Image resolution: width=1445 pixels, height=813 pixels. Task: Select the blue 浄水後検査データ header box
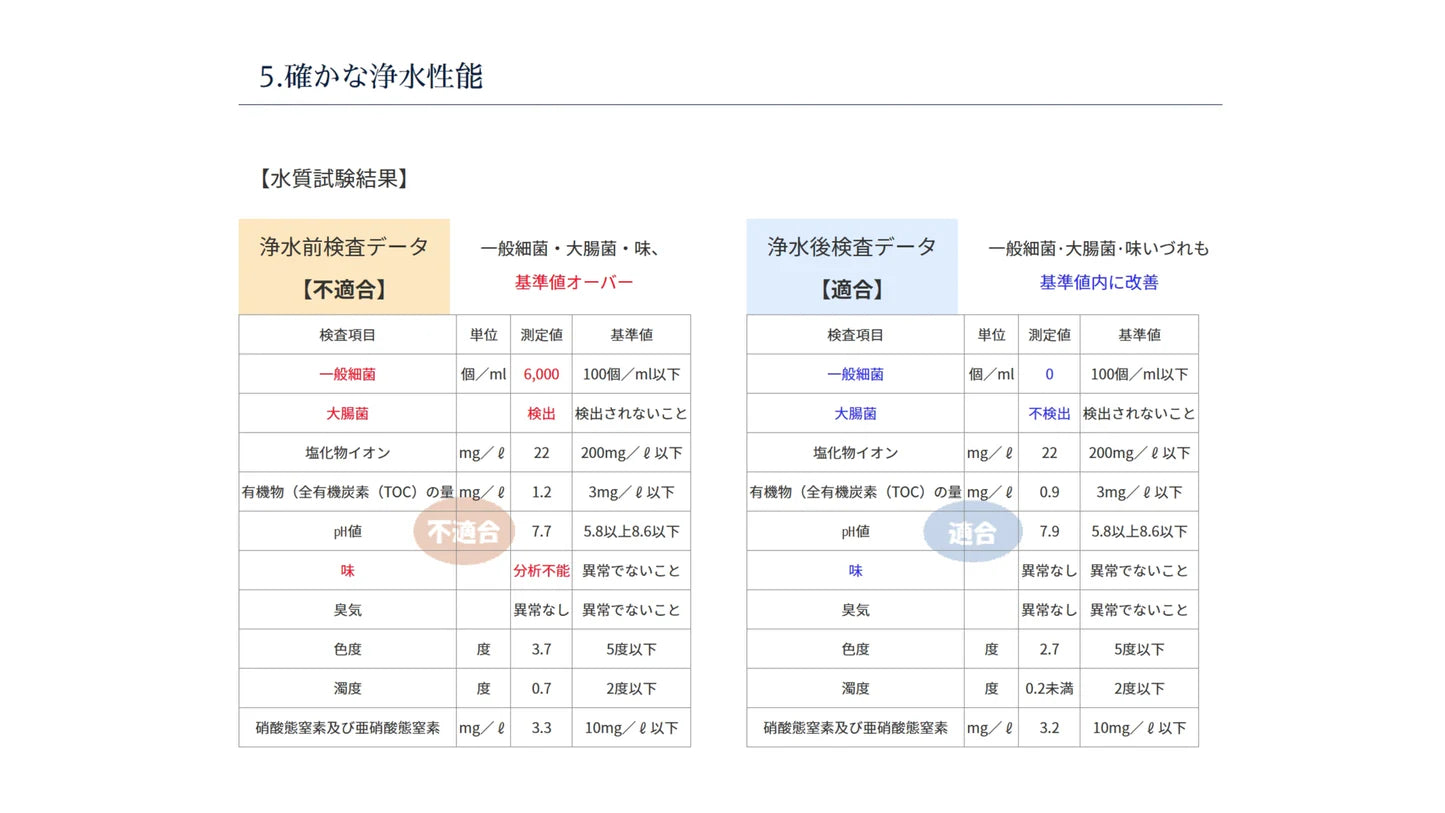tap(852, 267)
